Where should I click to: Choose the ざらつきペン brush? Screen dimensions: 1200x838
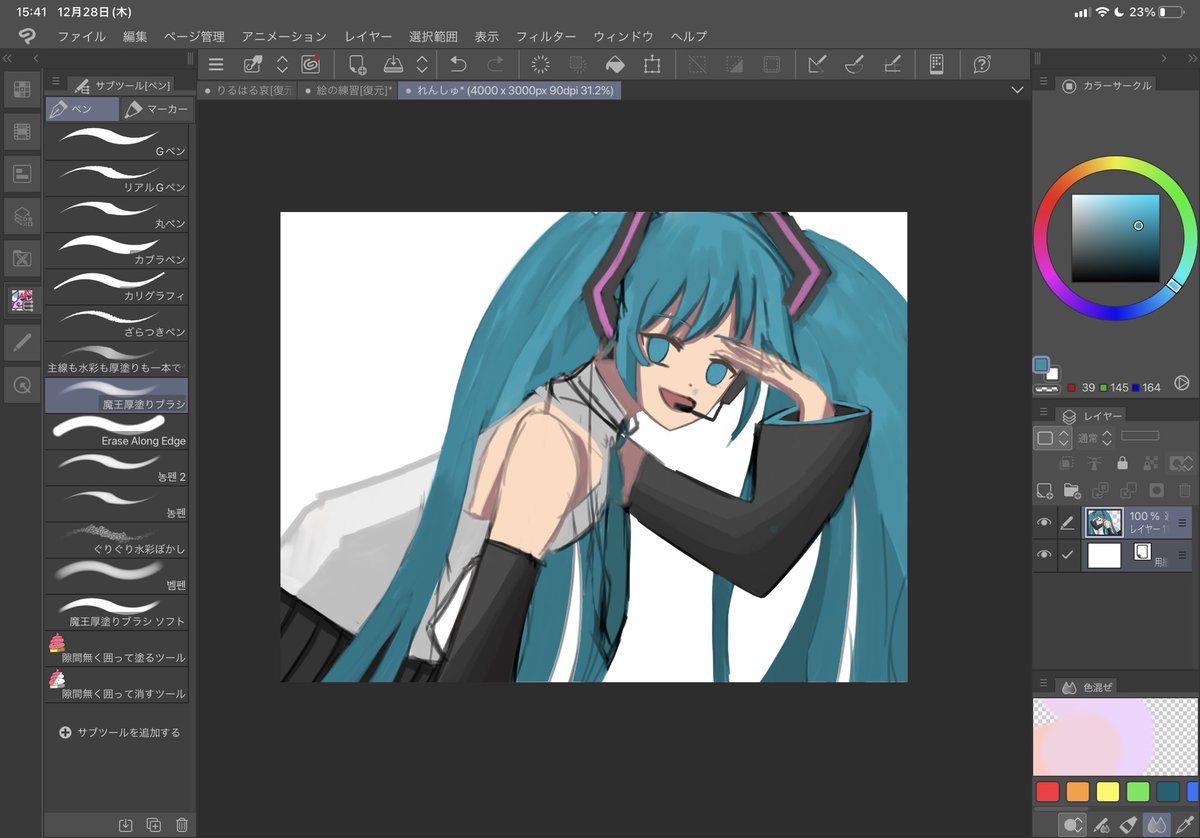coord(117,321)
